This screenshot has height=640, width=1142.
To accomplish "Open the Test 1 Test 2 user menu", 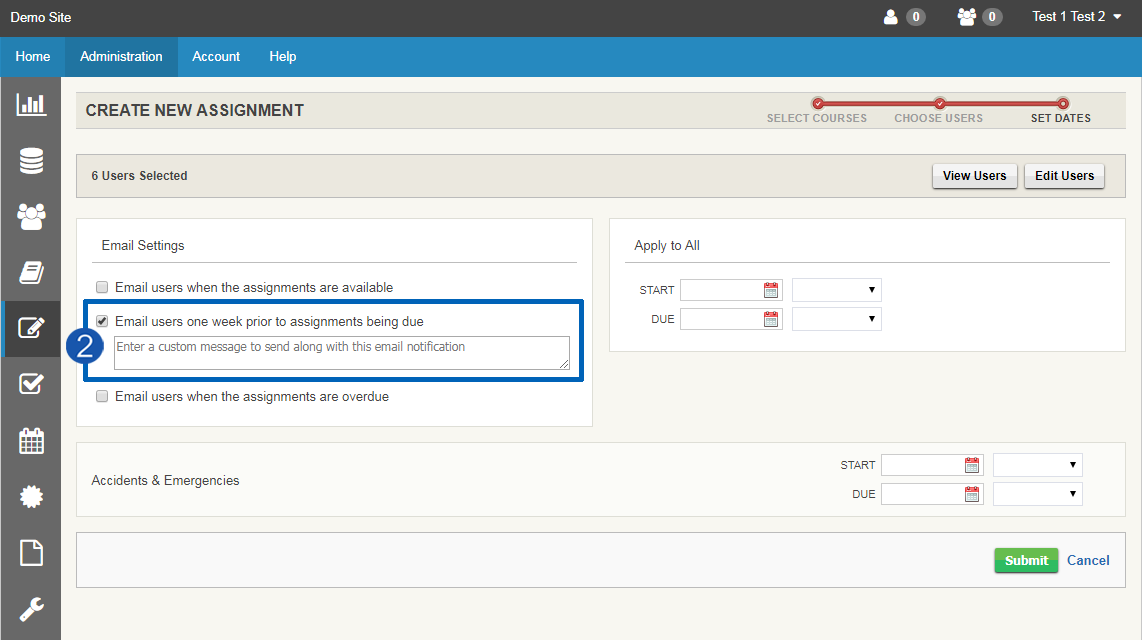I will click(x=1076, y=17).
